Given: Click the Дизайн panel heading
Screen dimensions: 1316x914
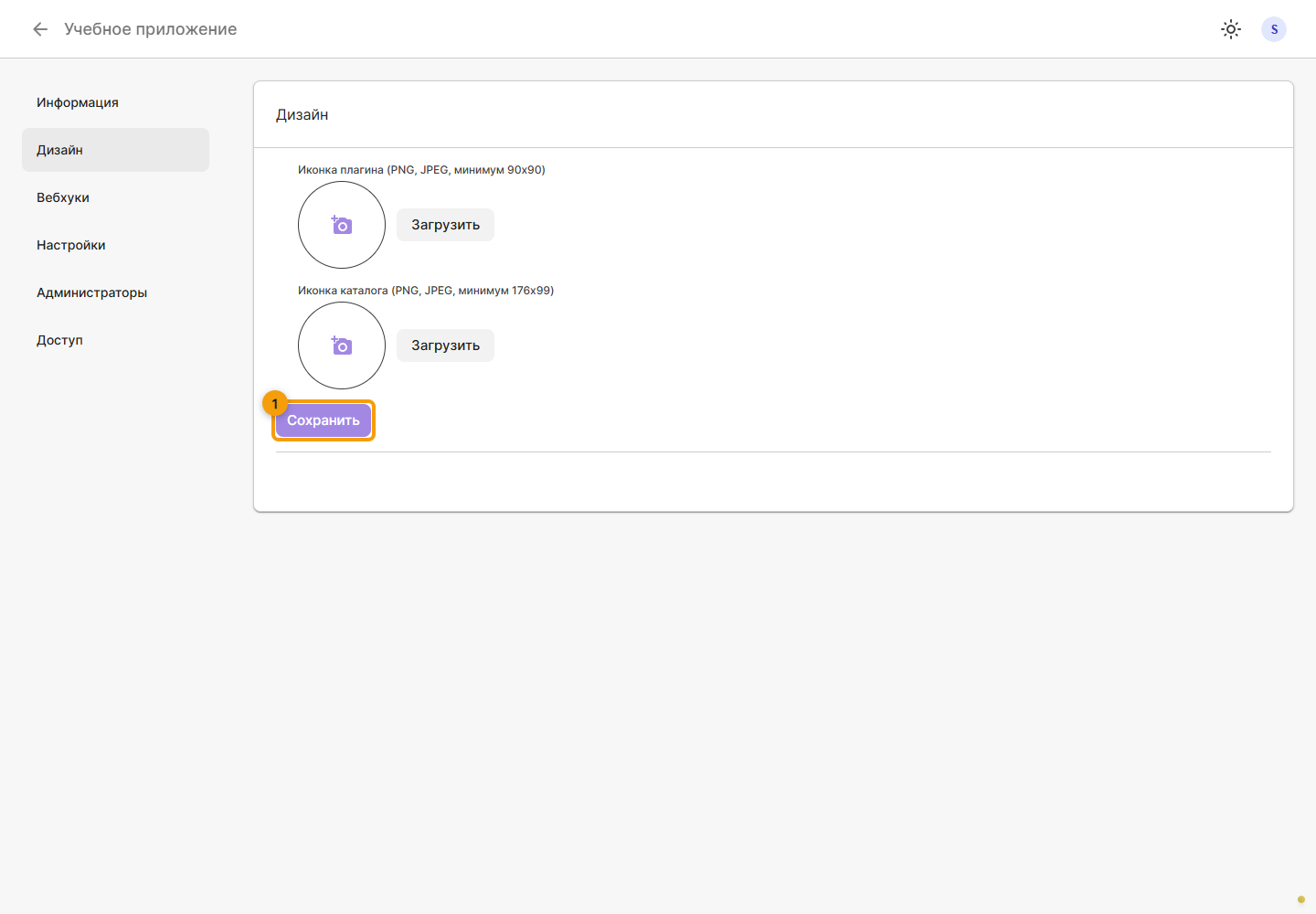Looking at the screenshot, I should click(302, 115).
